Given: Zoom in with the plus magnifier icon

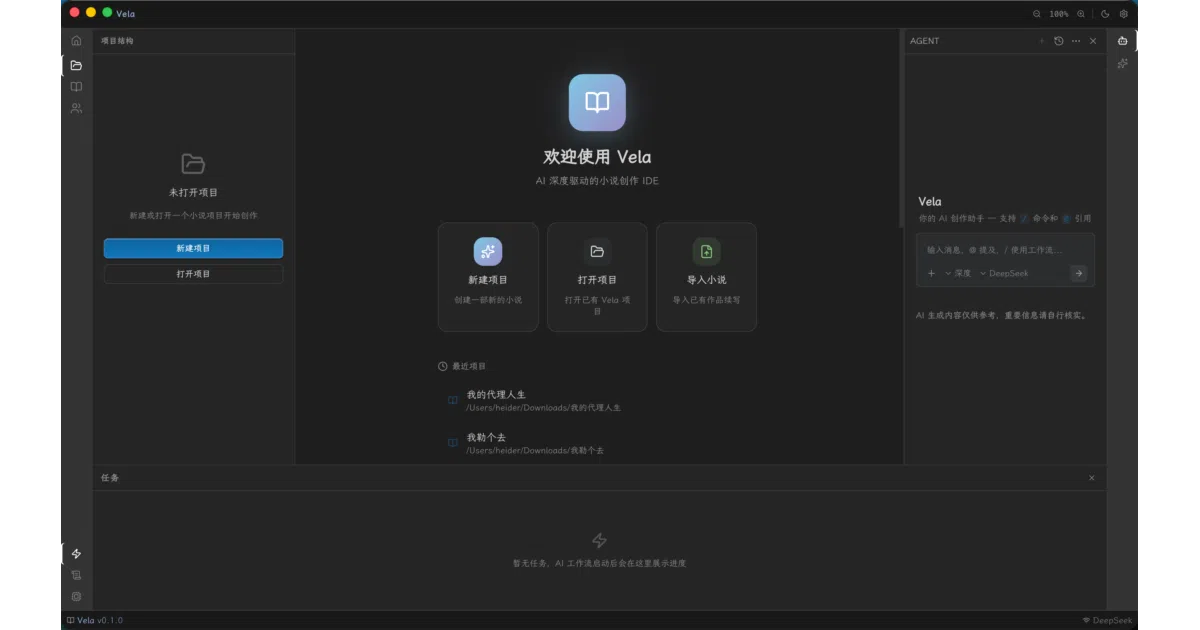Looking at the screenshot, I should 1081,14.
